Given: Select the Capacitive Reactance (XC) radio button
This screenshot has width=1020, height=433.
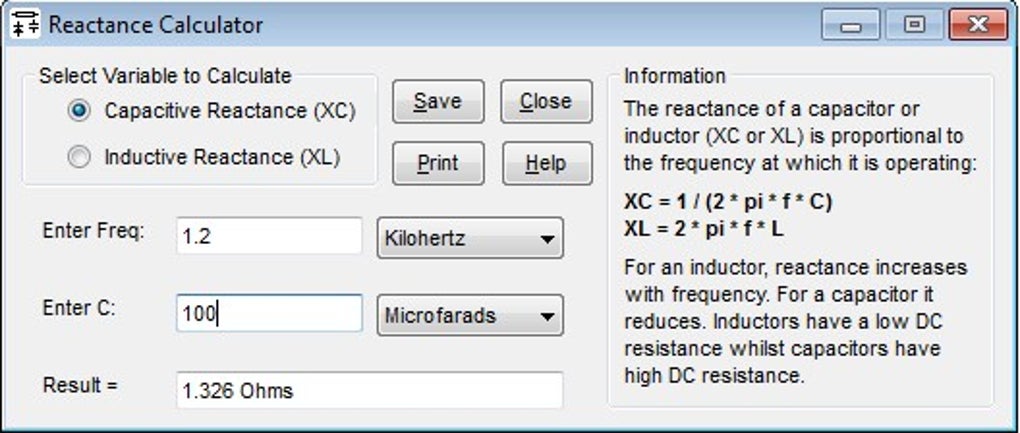Looking at the screenshot, I should (80, 110).
